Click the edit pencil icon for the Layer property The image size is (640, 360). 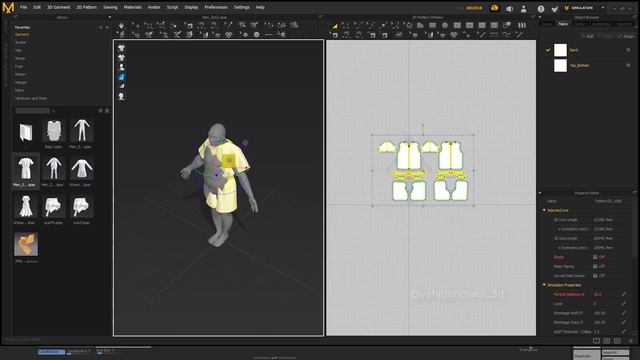coord(624,304)
